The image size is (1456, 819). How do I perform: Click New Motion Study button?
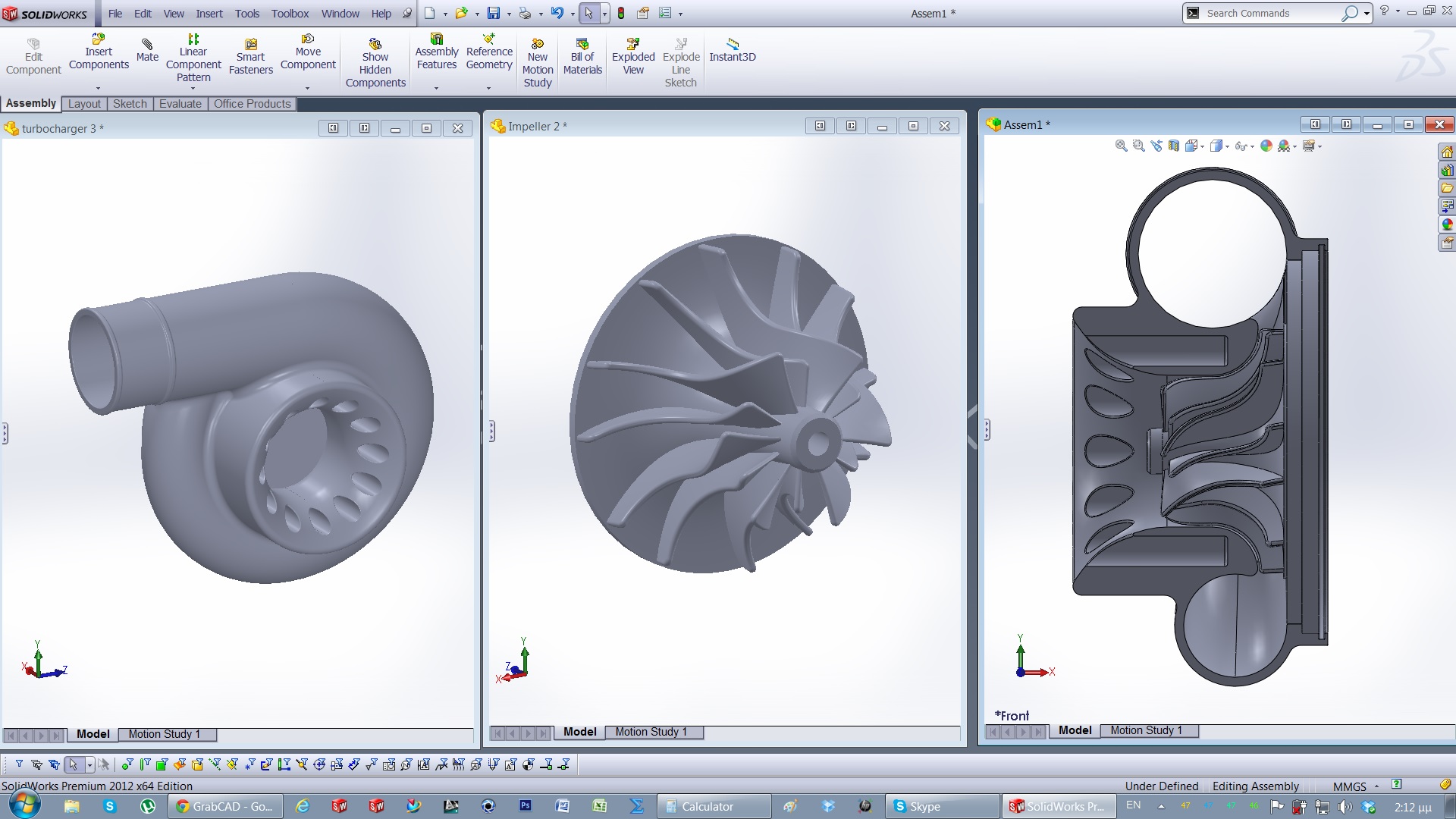(537, 63)
